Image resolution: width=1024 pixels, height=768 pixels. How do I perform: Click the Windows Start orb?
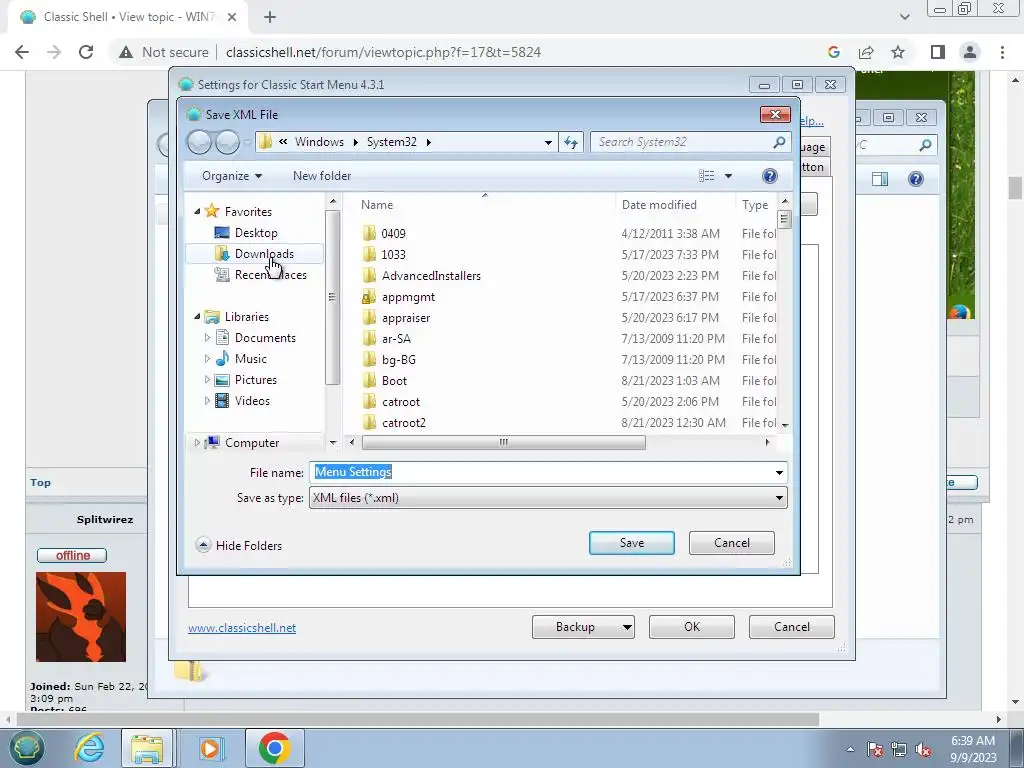pos(26,748)
